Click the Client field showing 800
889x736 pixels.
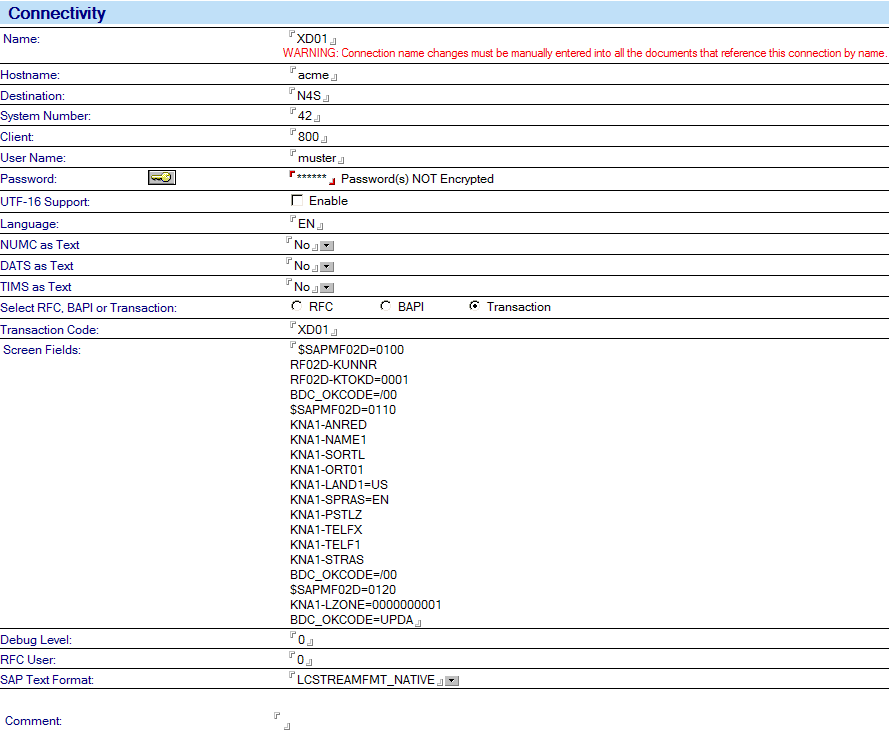308,136
